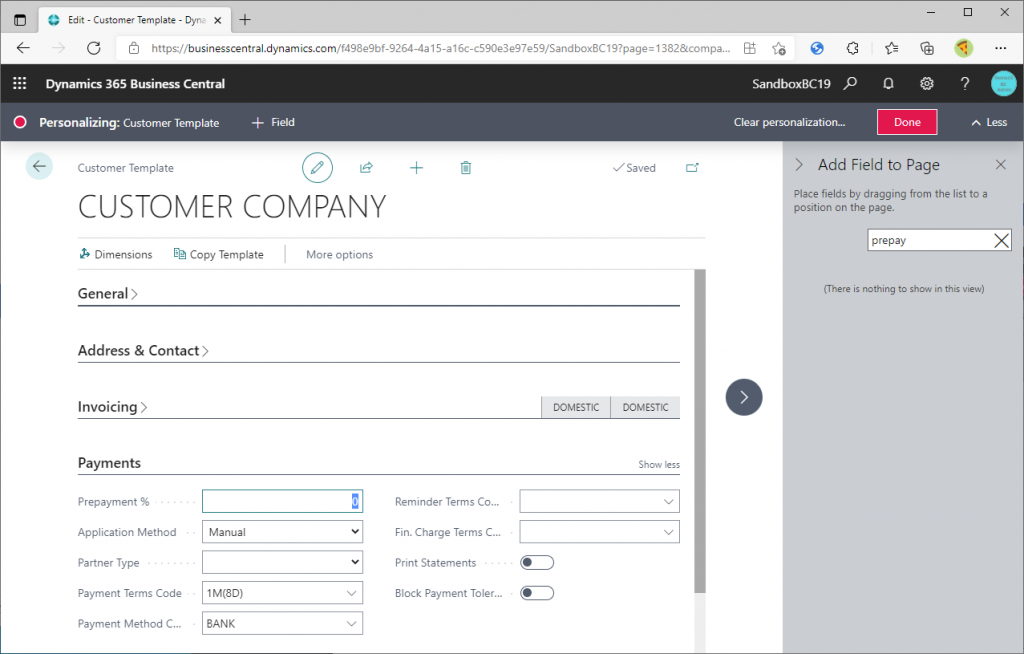Open the Payment Method Code dropdown
1024x654 pixels.
pyautogui.click(x=351, y=624)
